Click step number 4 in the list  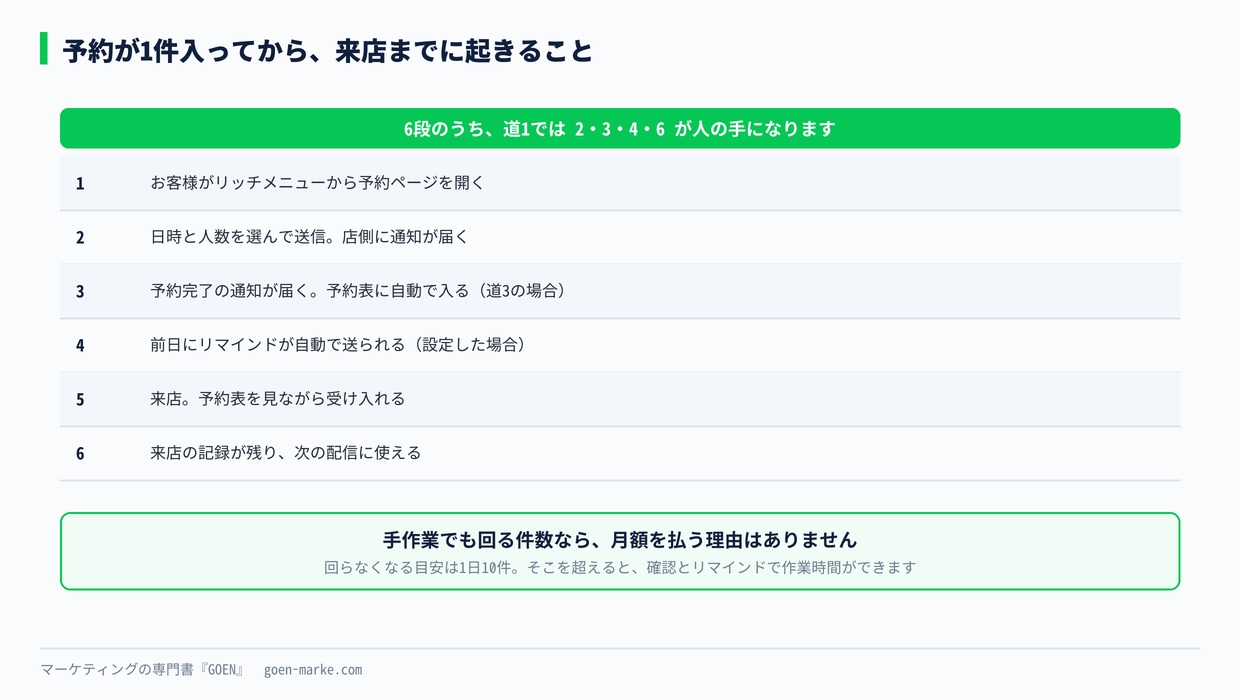pyautogui.click(x=80, y=345)
